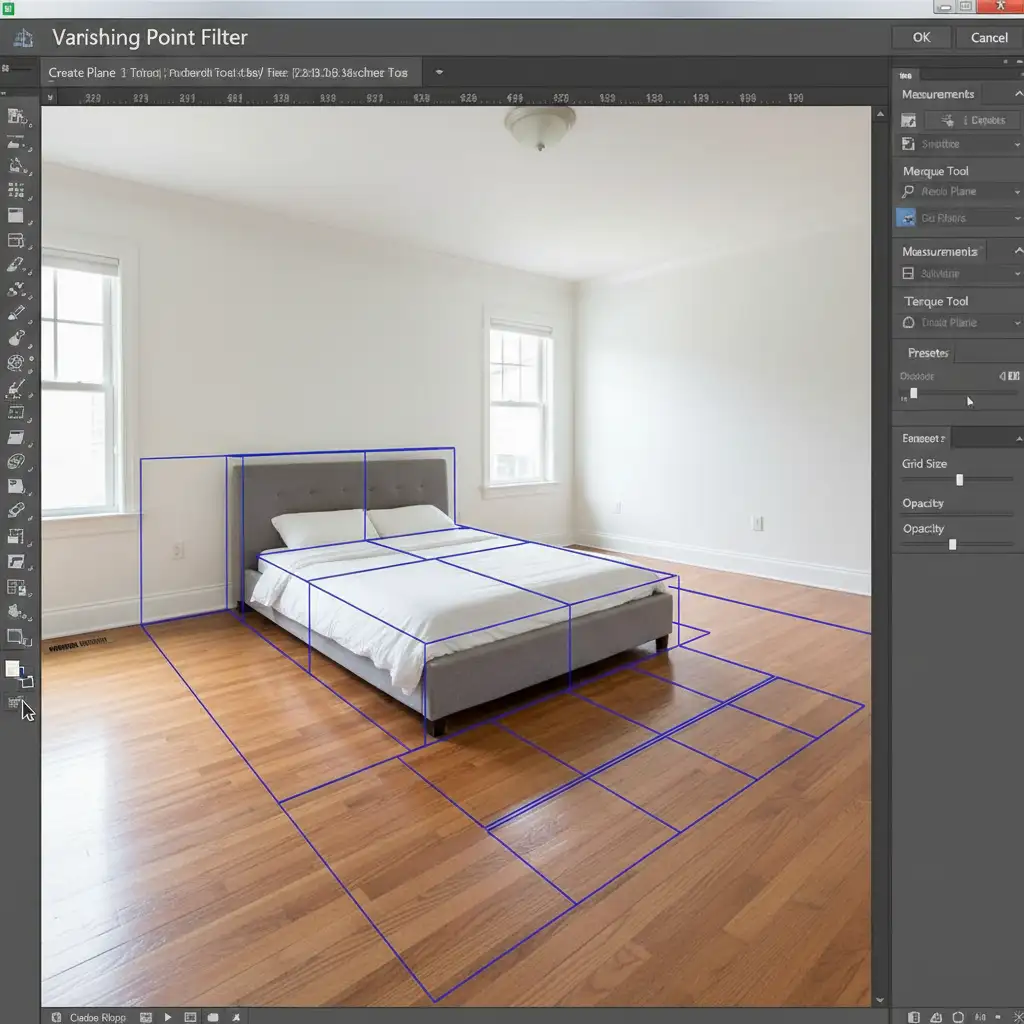Click the Vanishing Point filter title icon
The image size is (1024, 1024).
pyautogui.click(x=24, y=39)
